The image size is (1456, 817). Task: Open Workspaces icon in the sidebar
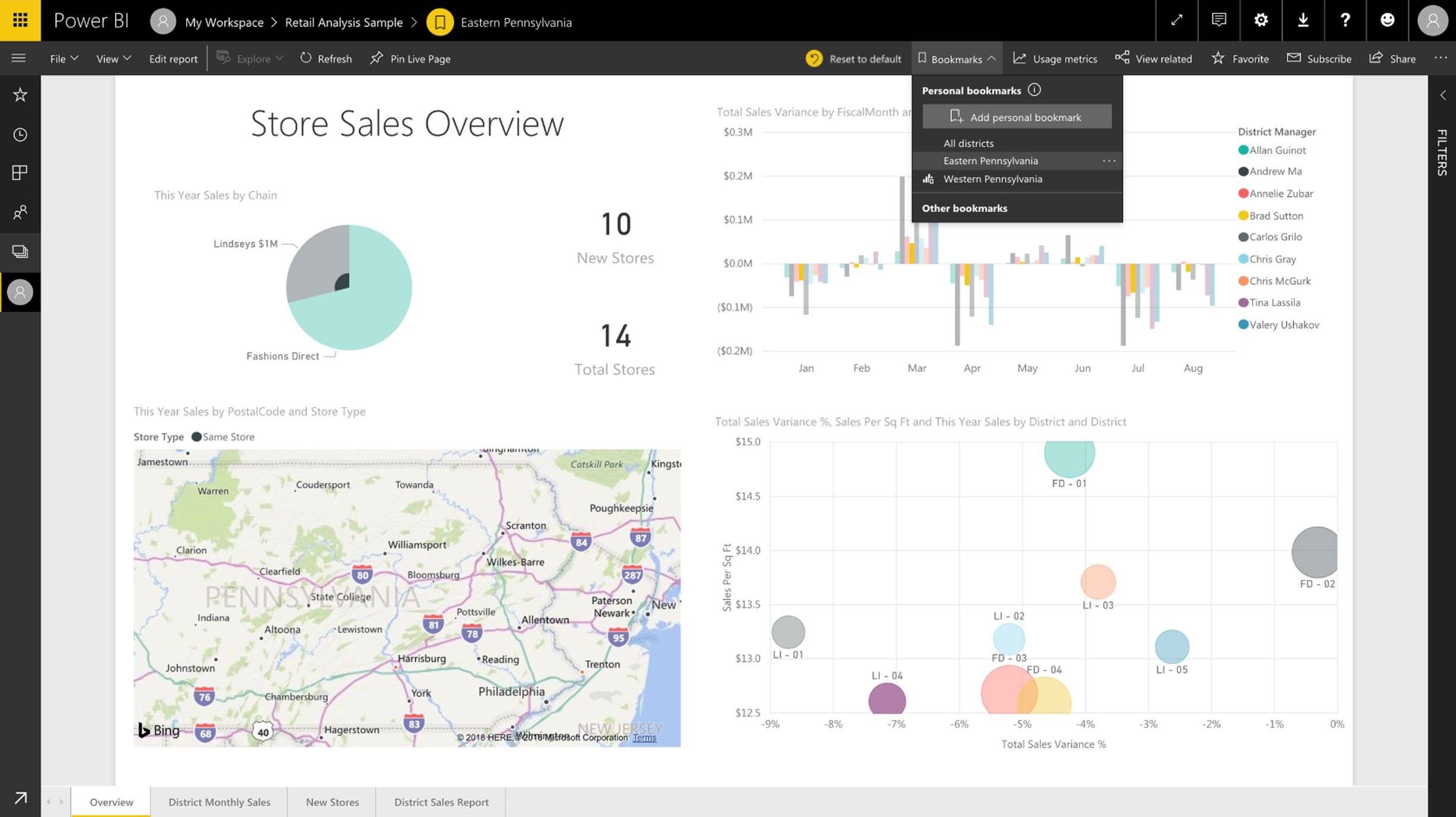point(20,251)
